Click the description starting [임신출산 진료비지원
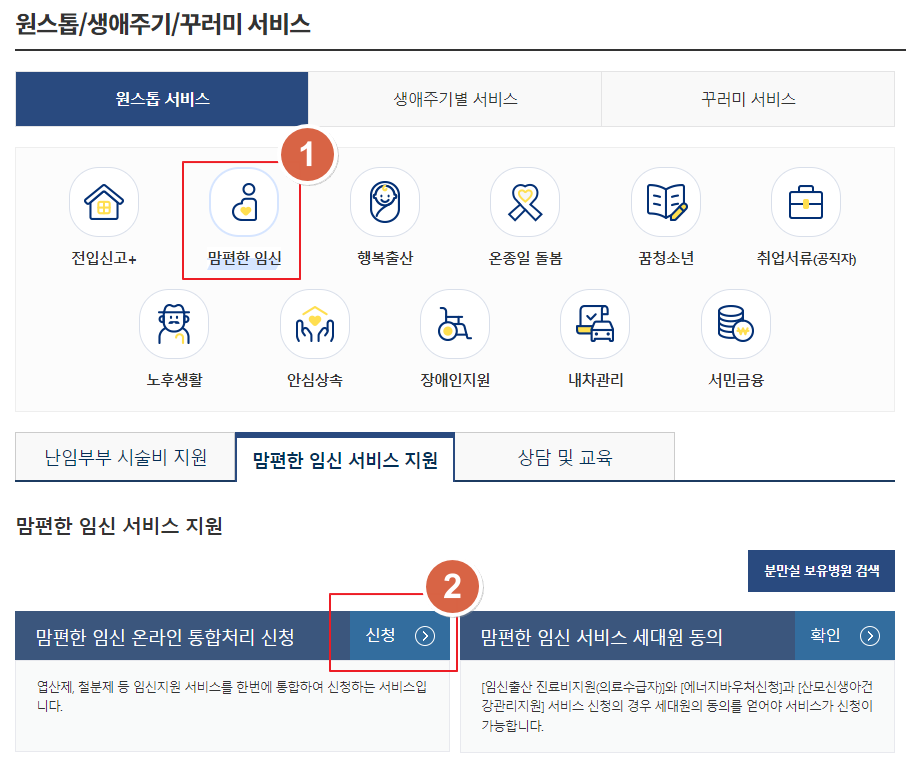 [x=677, y=706]
